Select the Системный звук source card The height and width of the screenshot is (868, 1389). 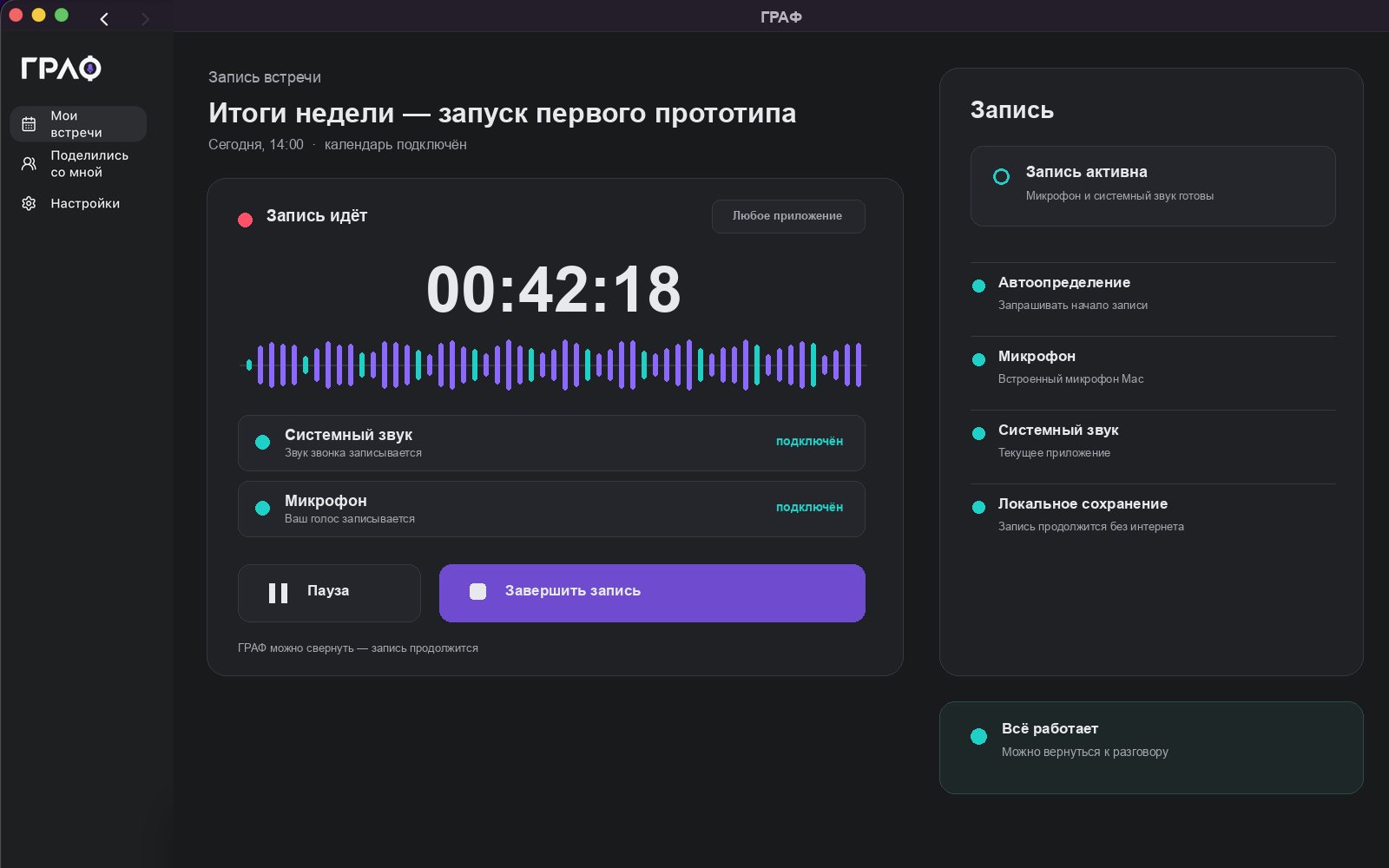(x=551, y=443)
